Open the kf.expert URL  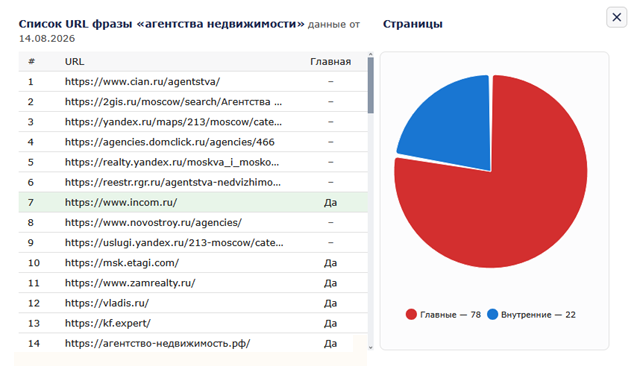(108, 324)
